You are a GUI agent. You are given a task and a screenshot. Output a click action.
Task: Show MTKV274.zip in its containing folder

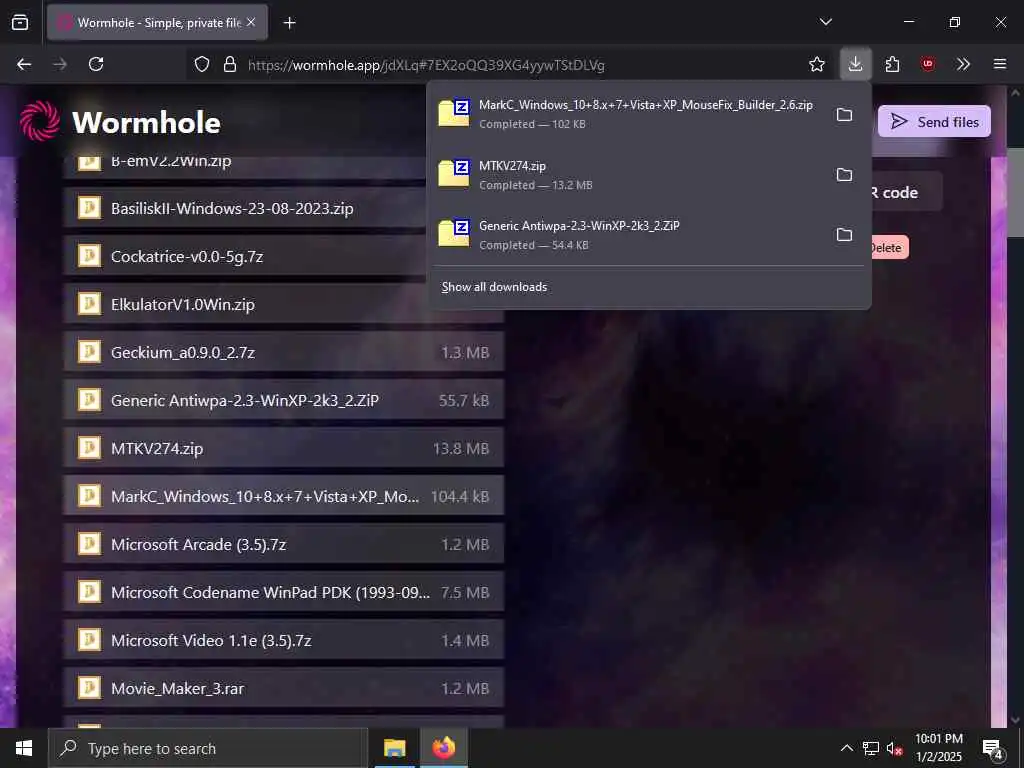844,175
